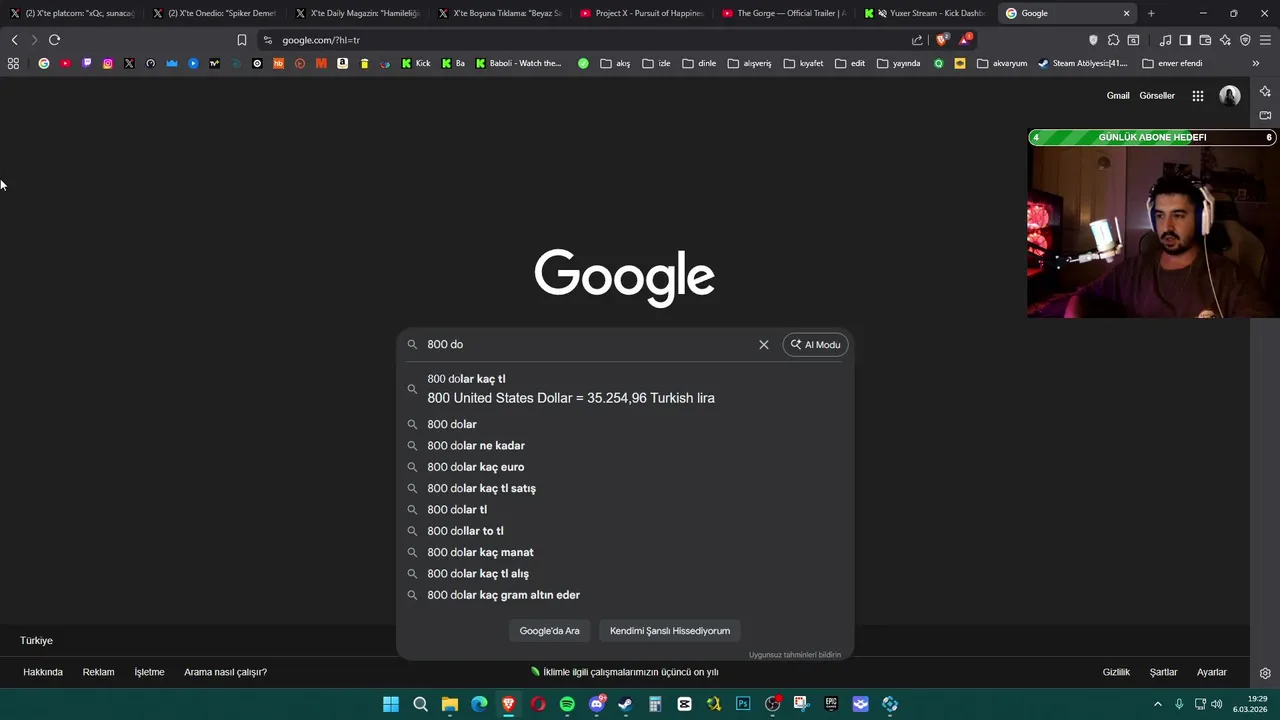This screenshot has width=1280, height=720.
Task: Open the edit bookmarks folder
Action: pyautogui.click(x=849, y=63)
